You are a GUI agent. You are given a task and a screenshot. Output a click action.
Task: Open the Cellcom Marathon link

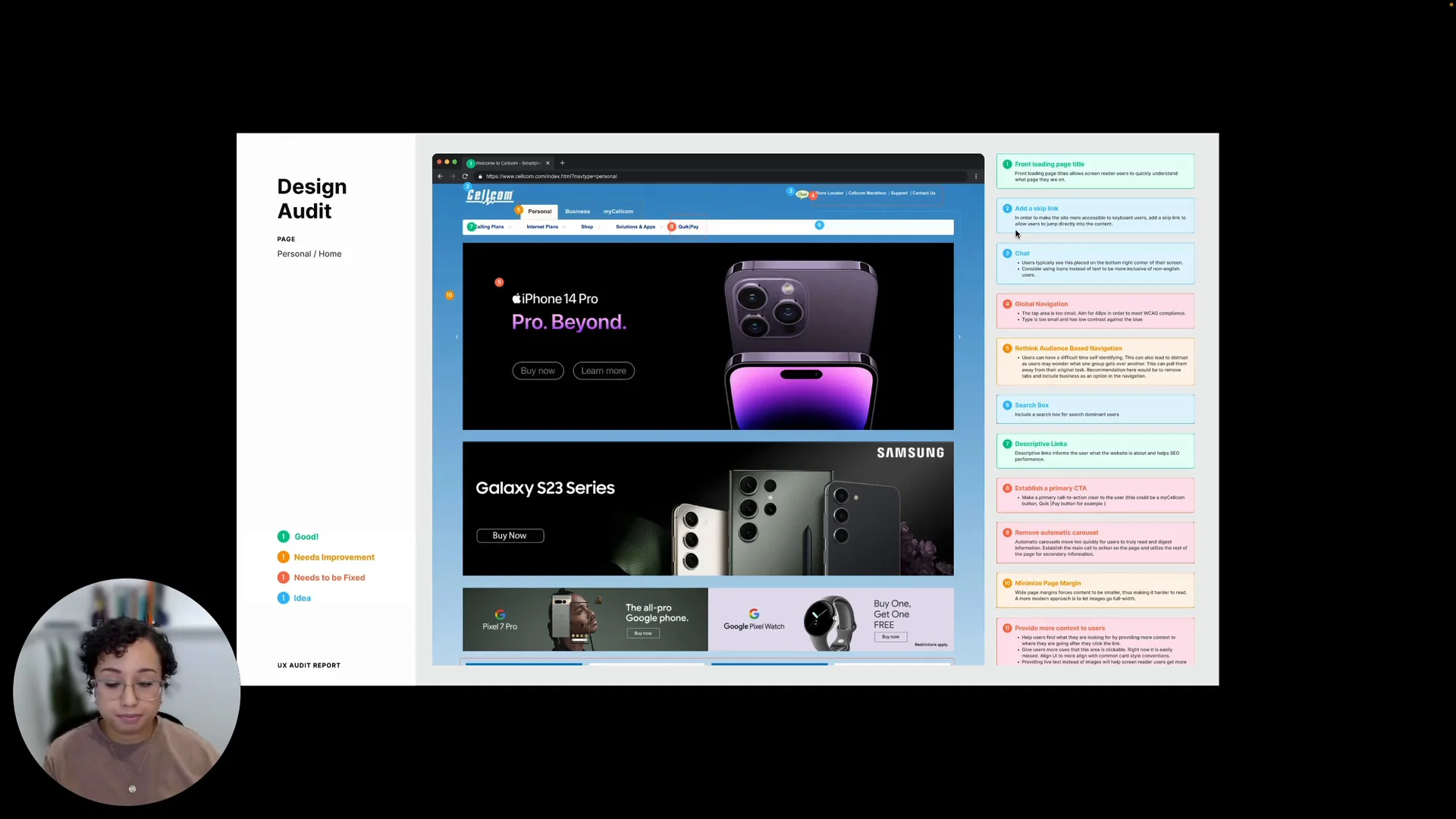pos(867,193)
